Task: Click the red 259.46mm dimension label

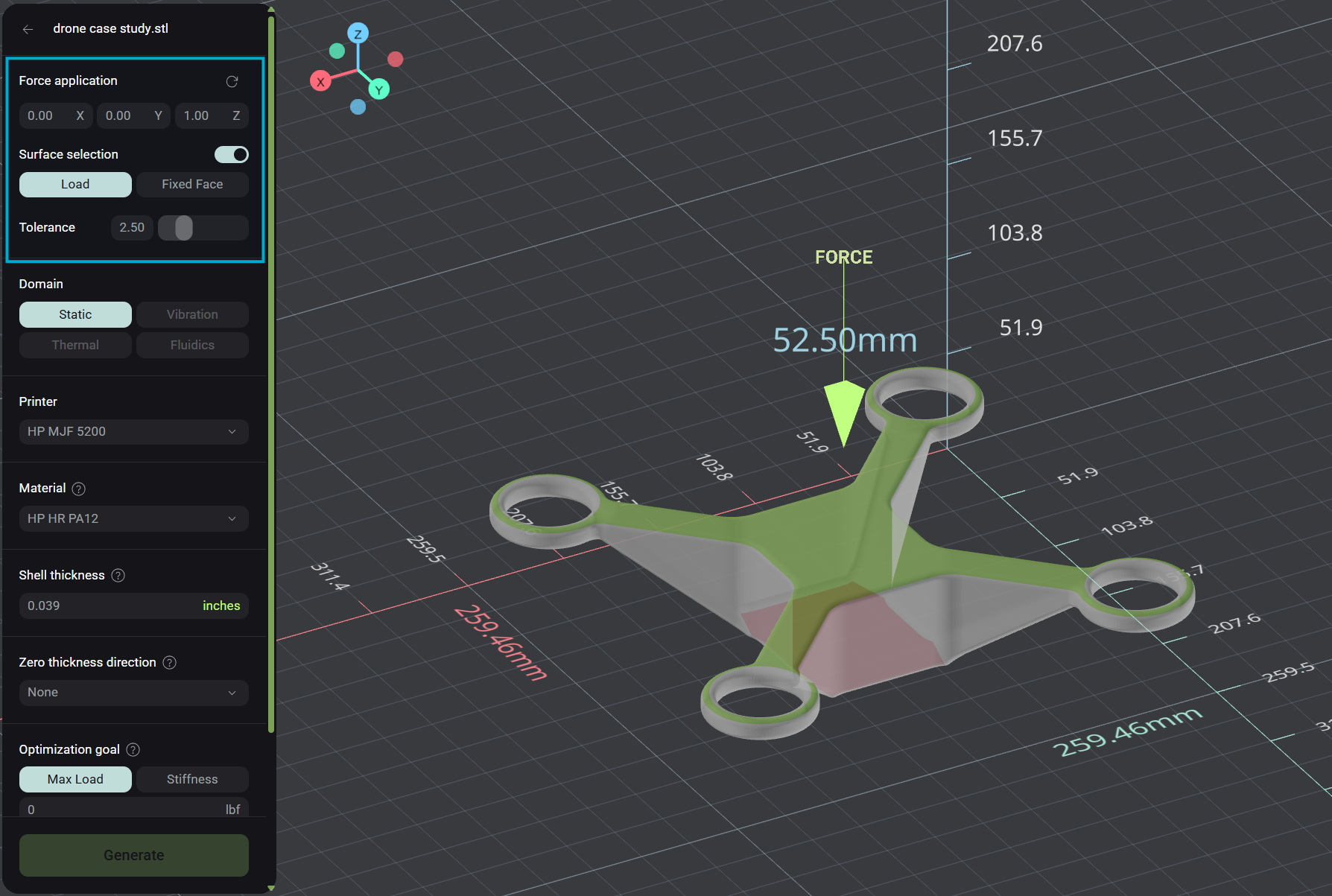Action: 501,643
